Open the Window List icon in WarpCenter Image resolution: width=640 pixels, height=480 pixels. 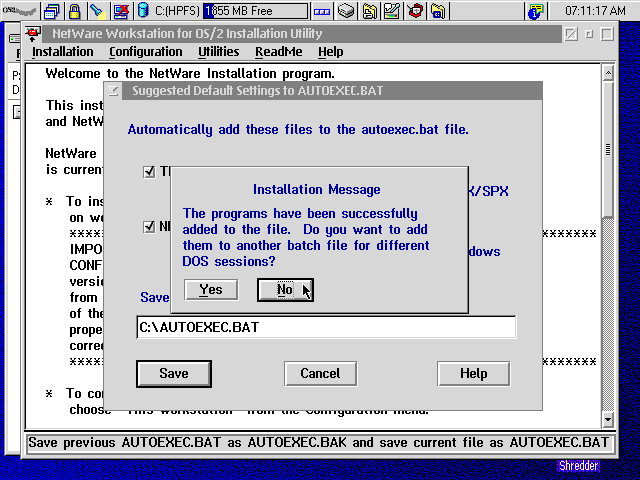click(51, 11)
